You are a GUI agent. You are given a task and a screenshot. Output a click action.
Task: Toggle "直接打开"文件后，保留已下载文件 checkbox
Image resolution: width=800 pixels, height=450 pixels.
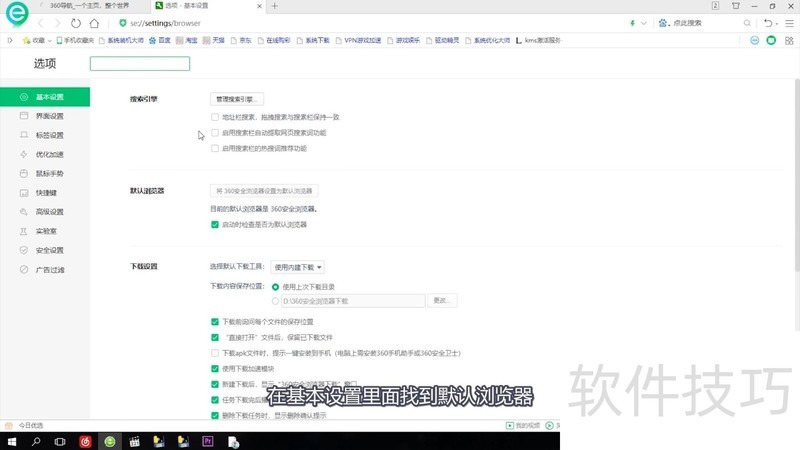[215, 338]
